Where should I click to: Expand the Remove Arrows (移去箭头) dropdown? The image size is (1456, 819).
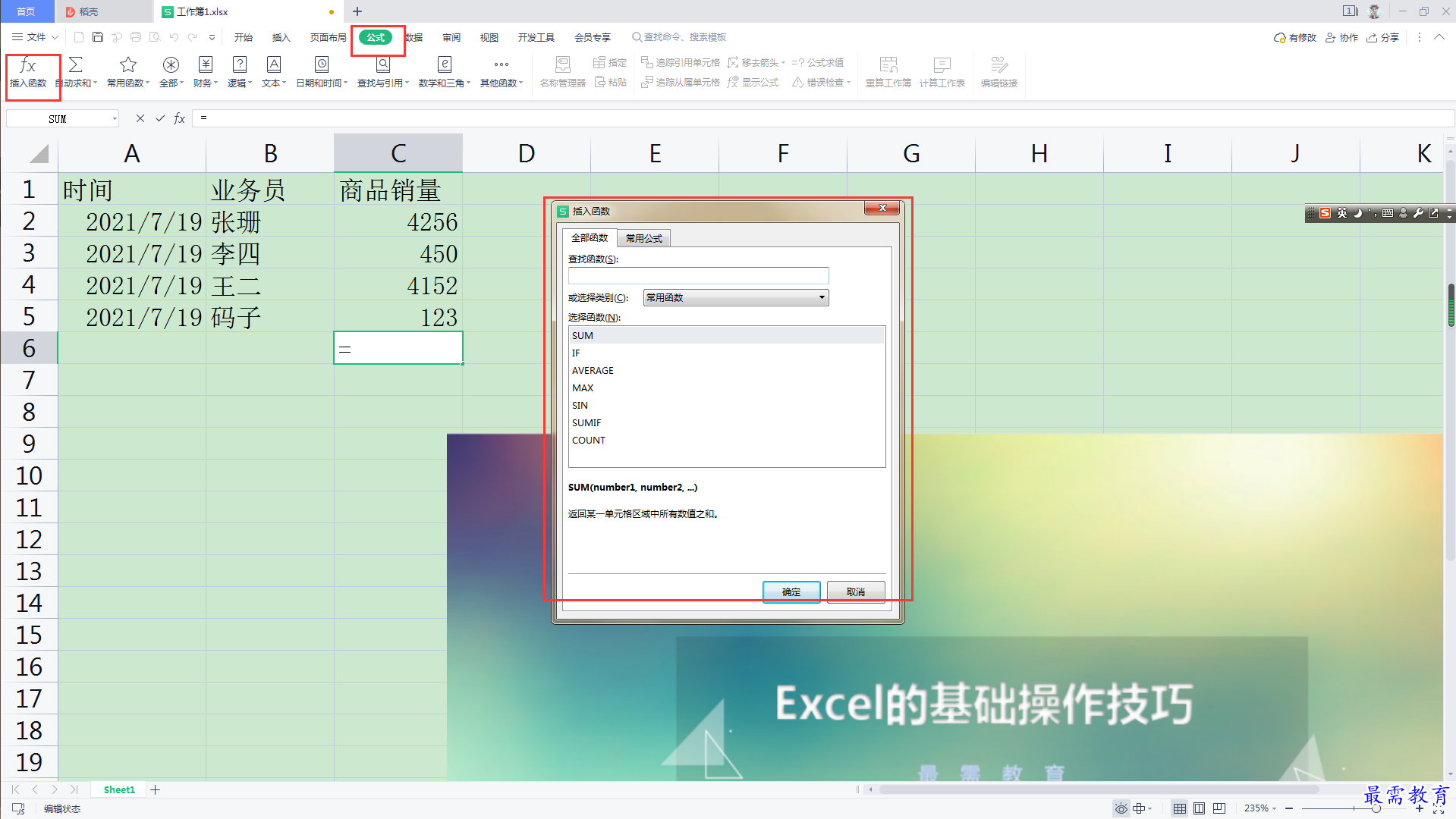click(x=783, y=63)
